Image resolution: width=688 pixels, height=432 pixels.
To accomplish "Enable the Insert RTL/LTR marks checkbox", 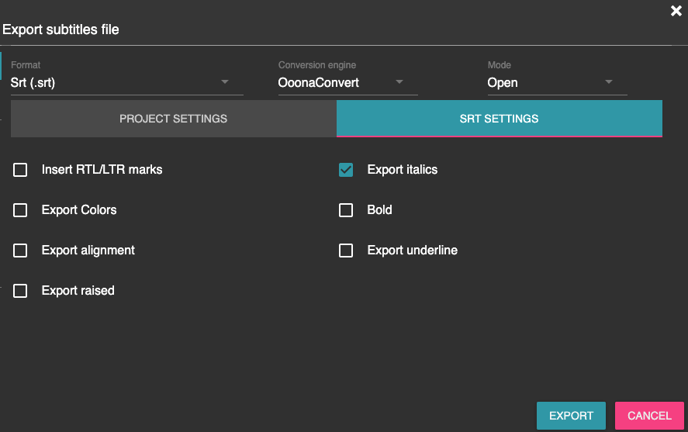I will [x=20, y=170].
